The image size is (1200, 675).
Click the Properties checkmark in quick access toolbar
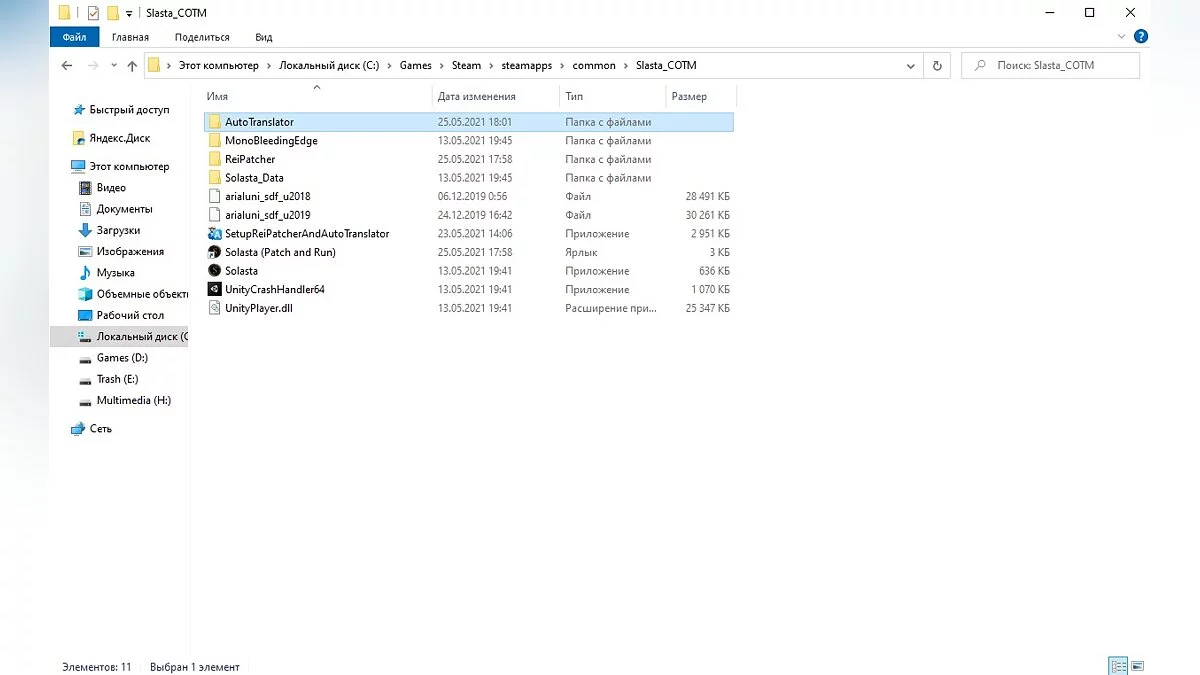pyautogui.click(x=93, y=13)
